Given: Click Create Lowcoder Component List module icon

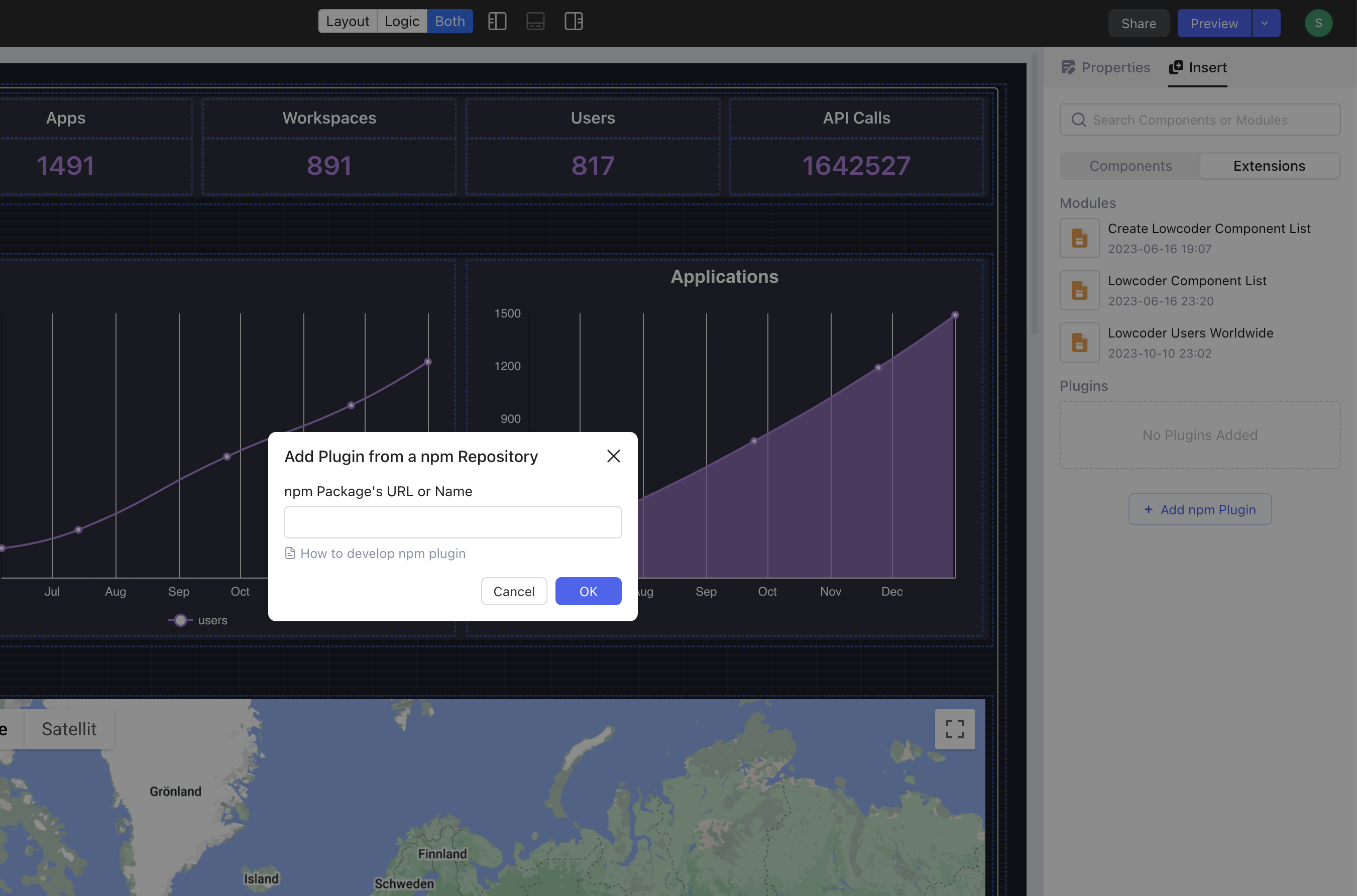Looking at the screenshot, I should (1079, 238).
